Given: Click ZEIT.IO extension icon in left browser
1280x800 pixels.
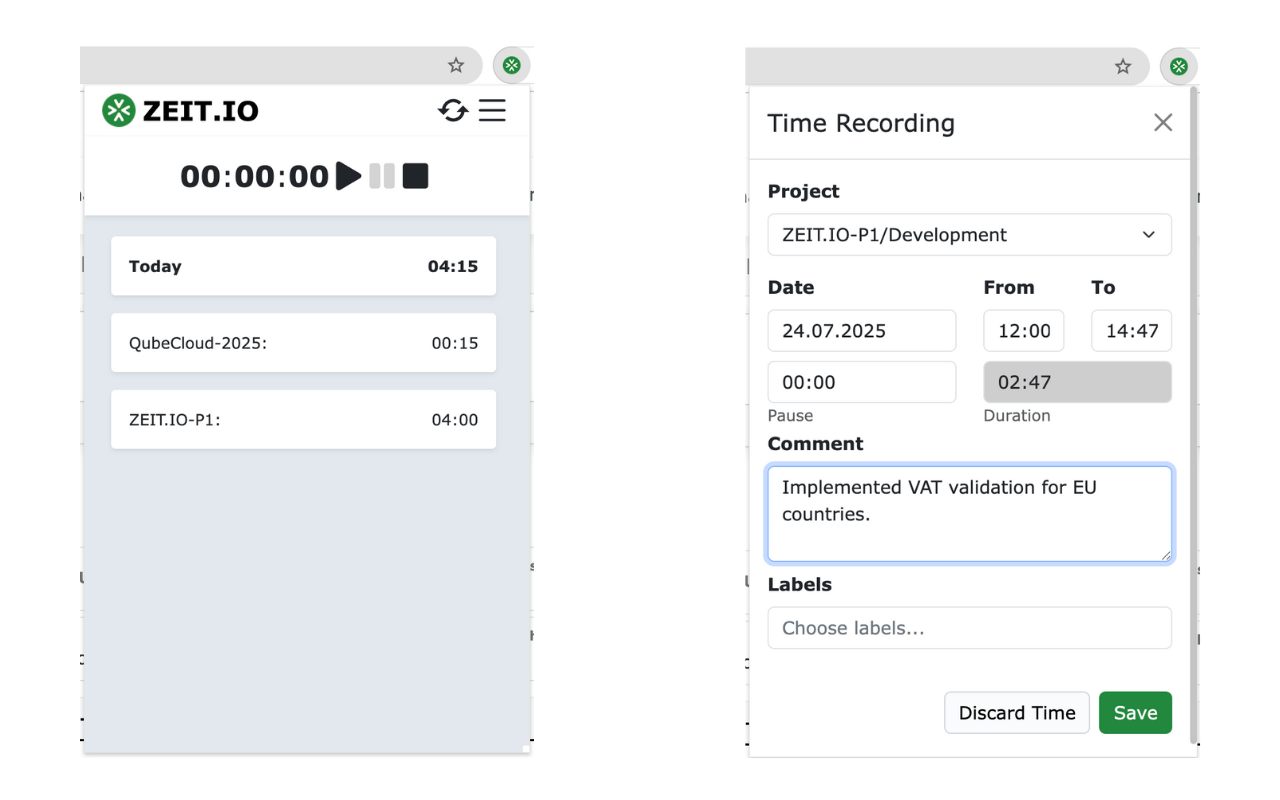Looking at the screenshot, I should (x=512, y=65).
